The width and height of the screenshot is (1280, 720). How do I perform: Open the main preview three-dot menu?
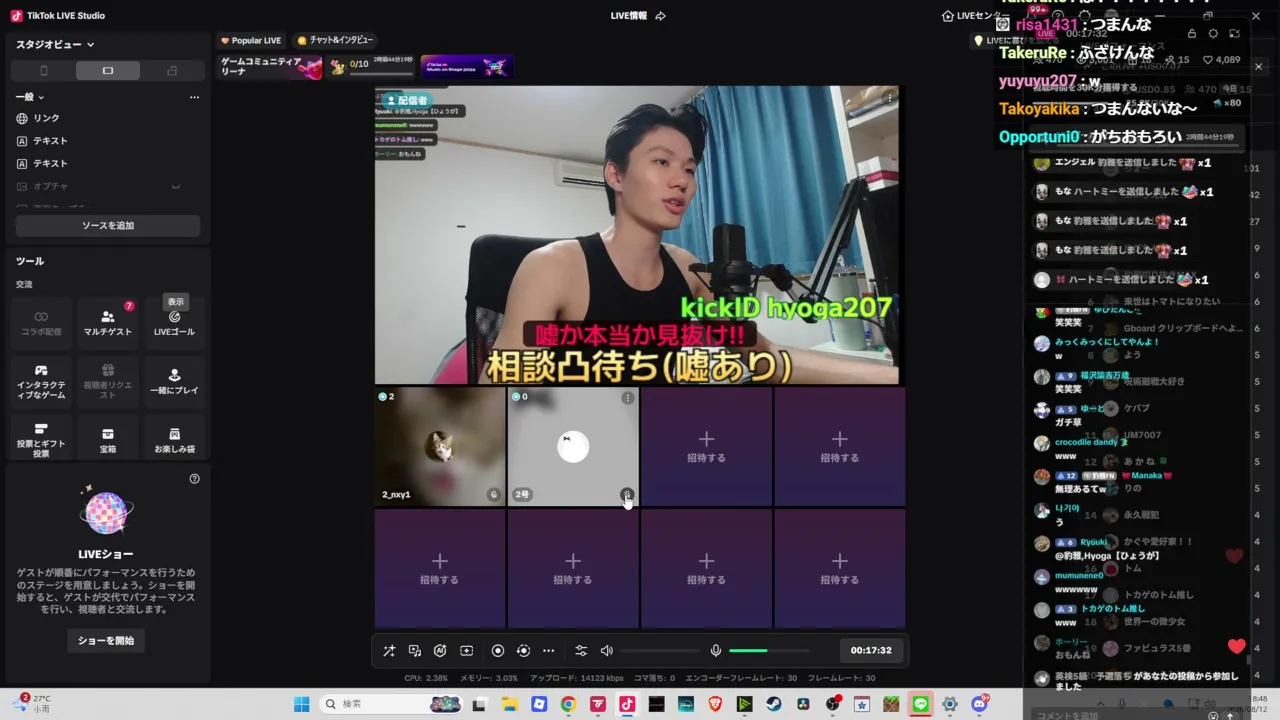coord(889,98)
